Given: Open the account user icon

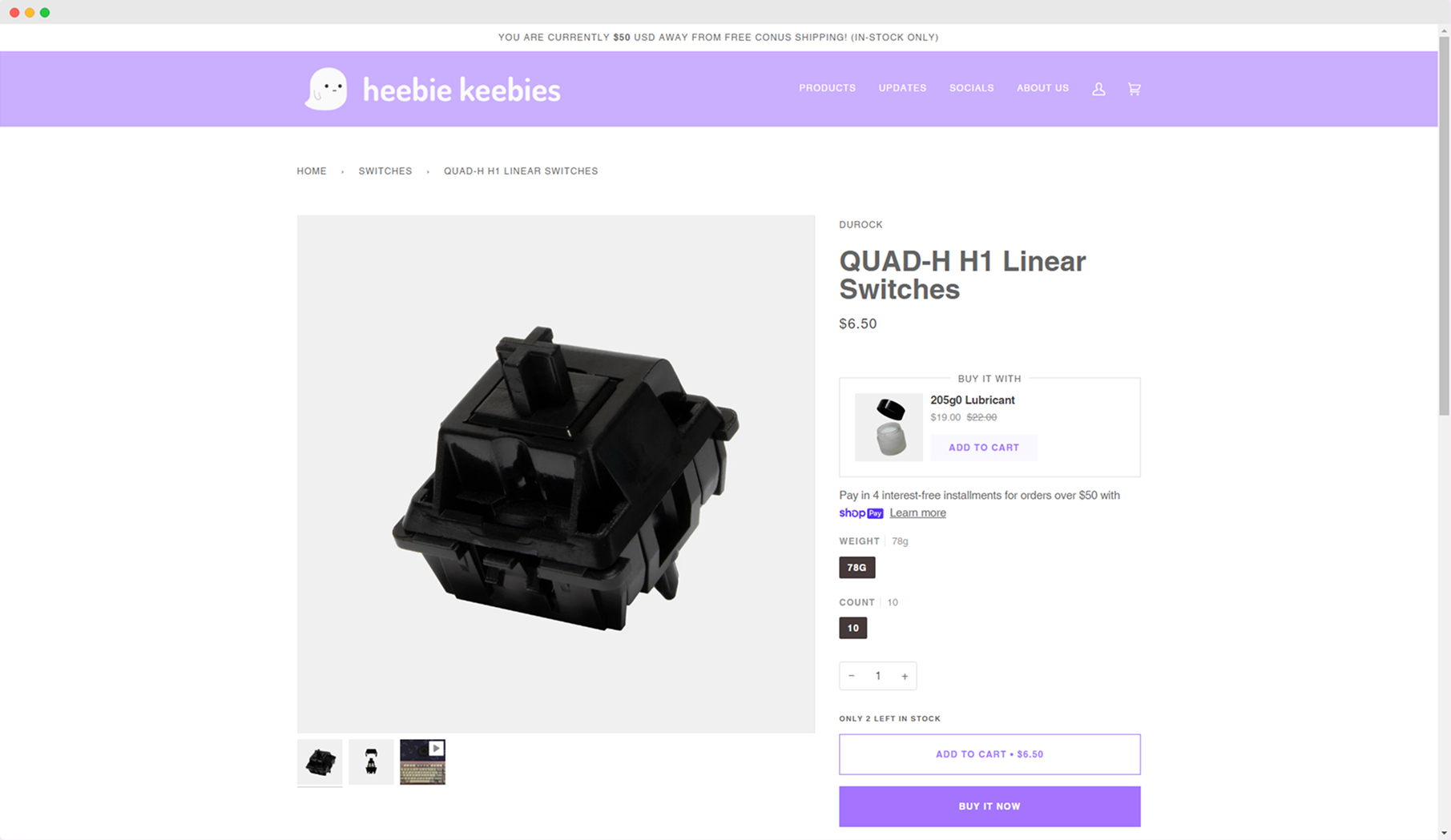Looking at the screenshot, I should point(1098,89).
